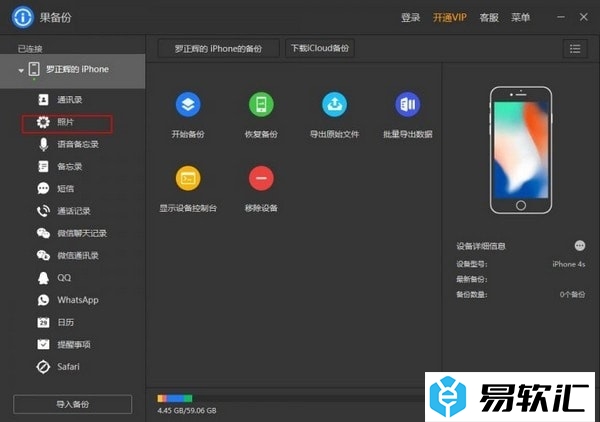Click the 恢复备份 restore backup icon
The width and height of the screenshot is (600, 422).
tap(261, 104)
